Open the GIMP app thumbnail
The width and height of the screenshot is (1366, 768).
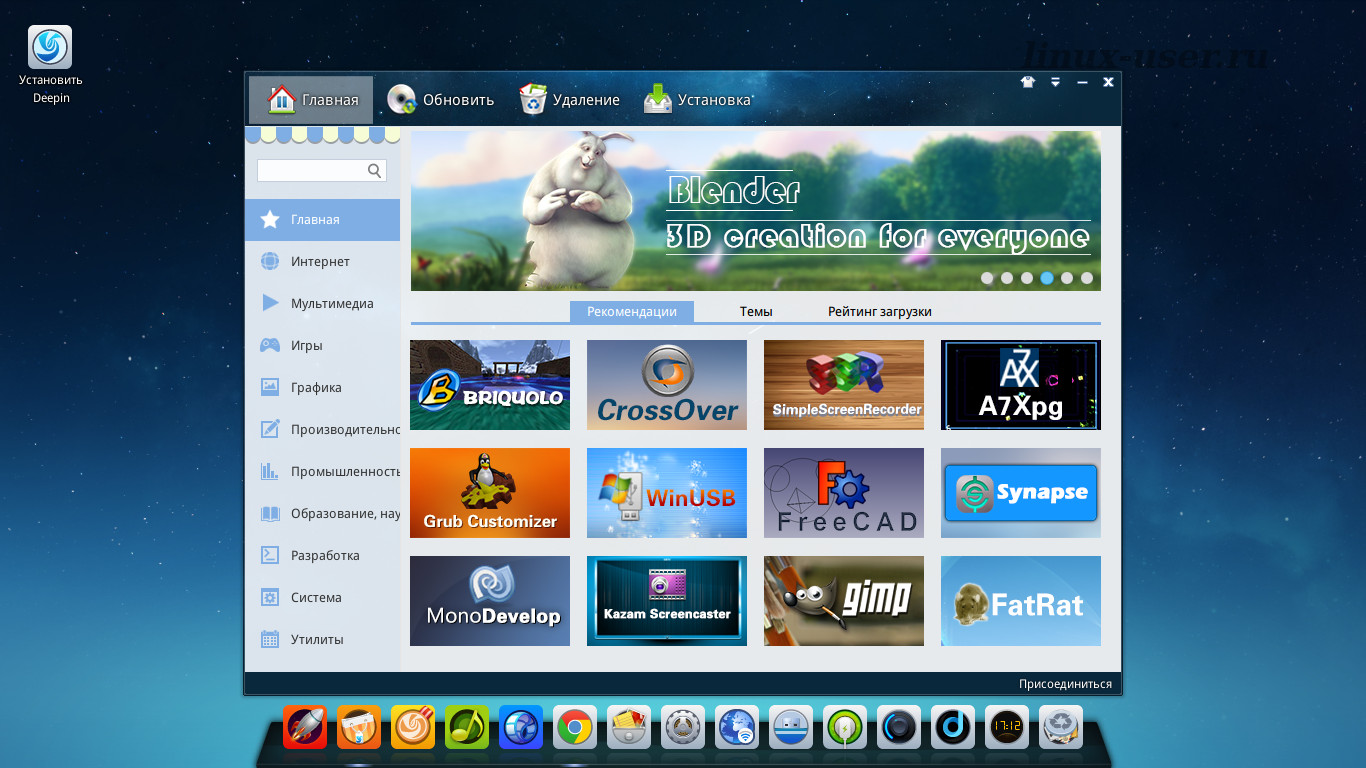click(x=844, y=601)
